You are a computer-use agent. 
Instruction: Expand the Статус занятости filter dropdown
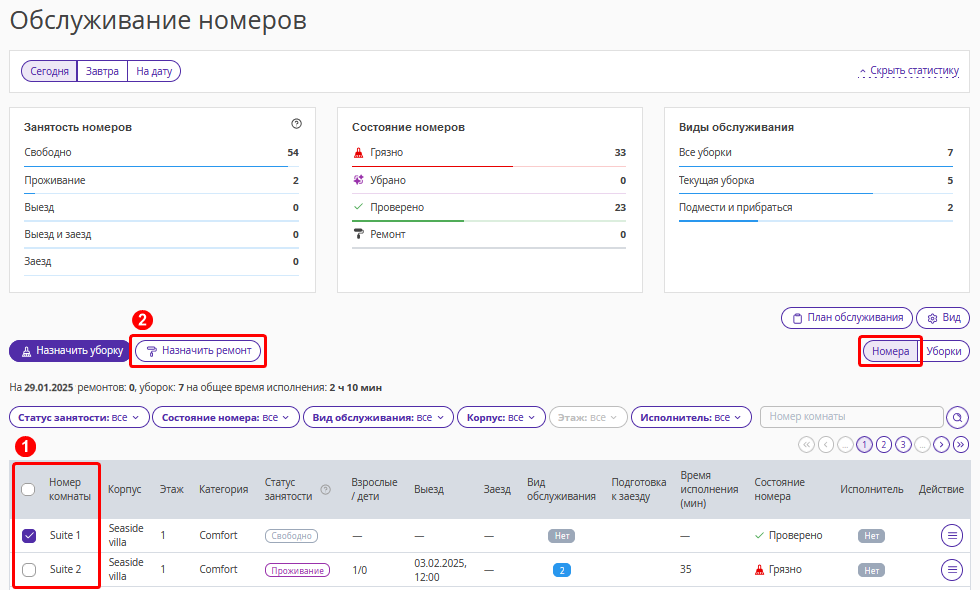click(x=79, y=417)
